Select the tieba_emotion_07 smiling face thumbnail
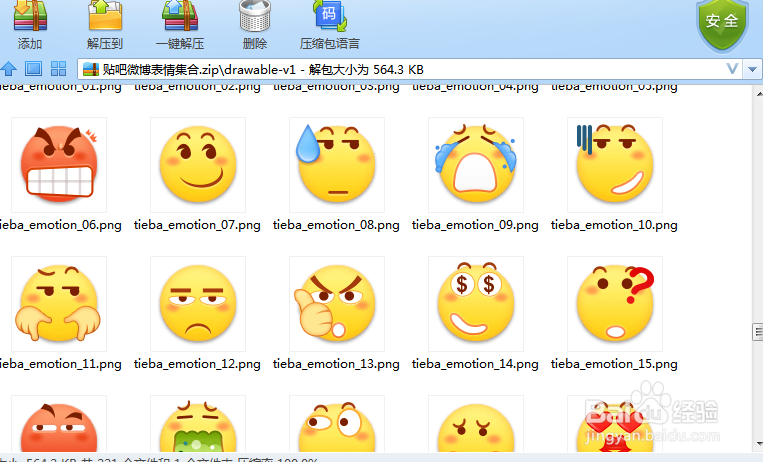The width and height of the screenshot is (763, 462). coord(198,165)
